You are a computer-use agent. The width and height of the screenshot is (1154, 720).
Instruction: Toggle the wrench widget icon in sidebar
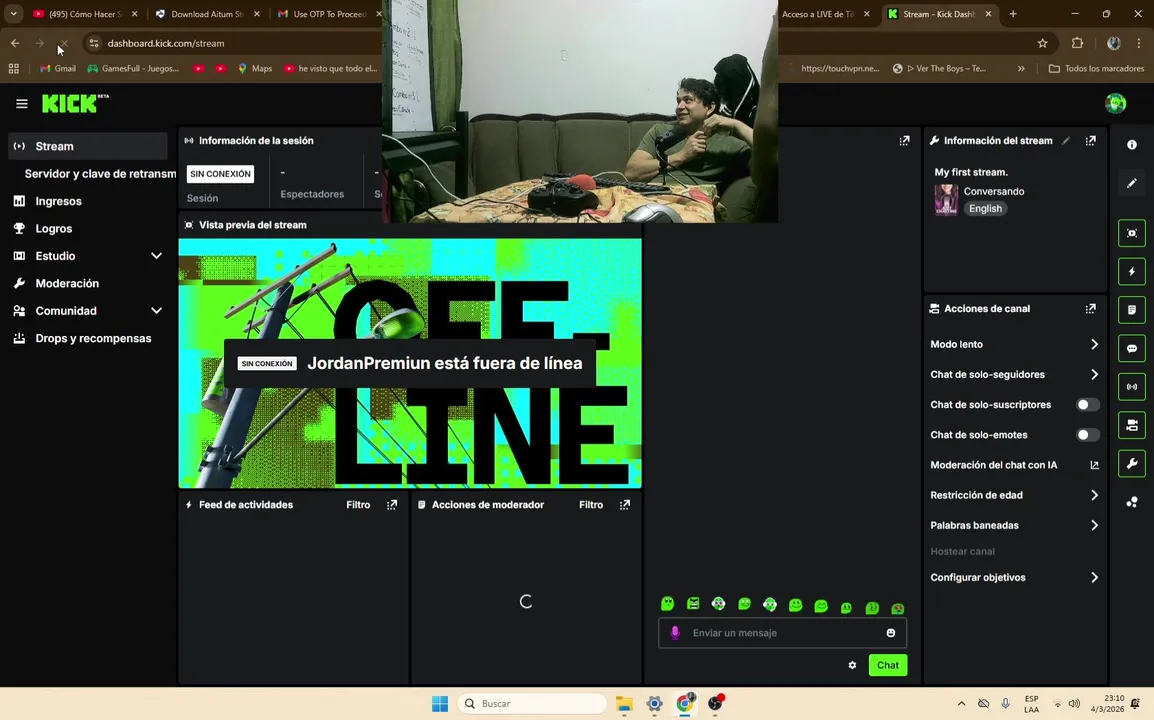(x=1131, y=463)
